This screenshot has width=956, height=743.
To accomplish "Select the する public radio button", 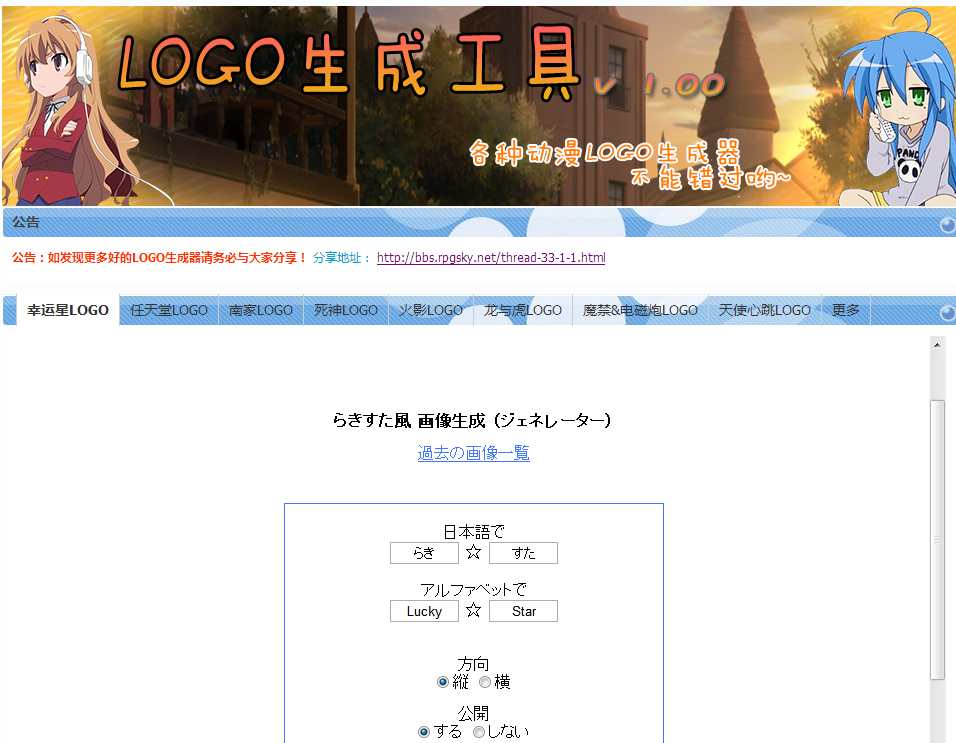I will coord(424,731).
